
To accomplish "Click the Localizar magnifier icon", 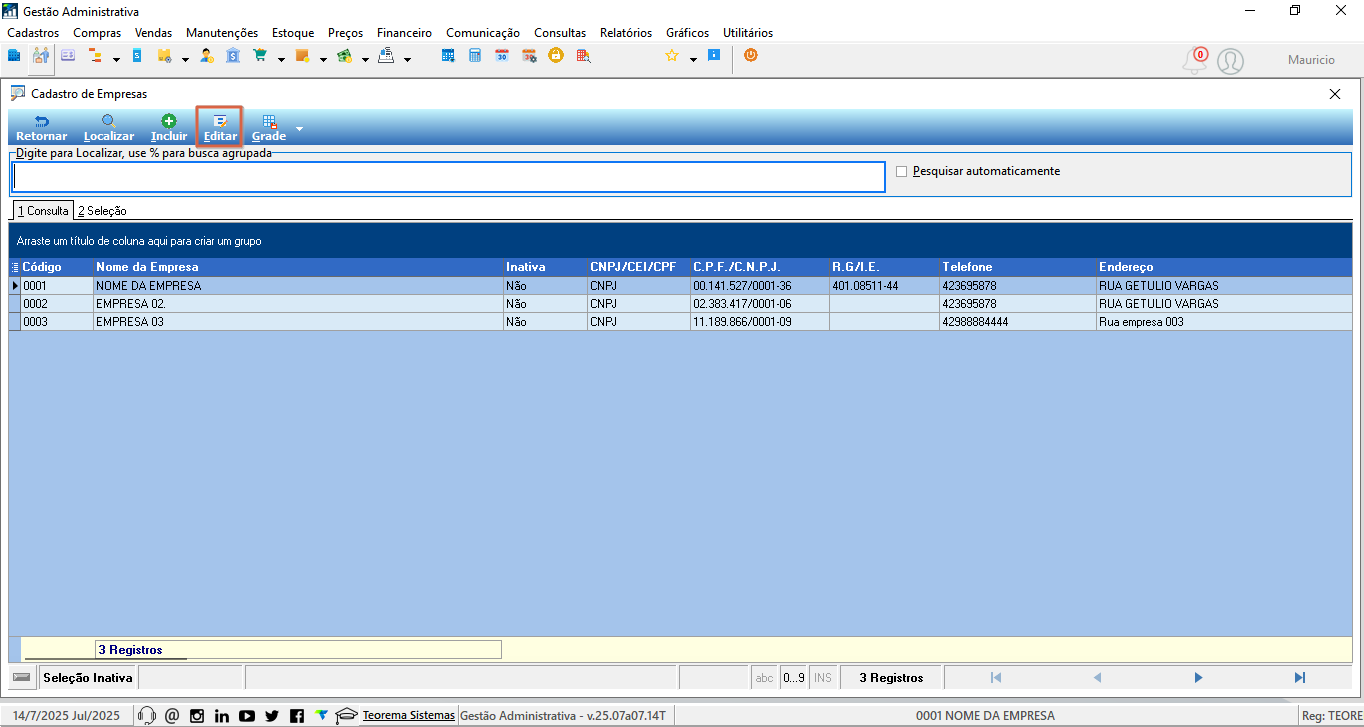I will pos(109,121).
